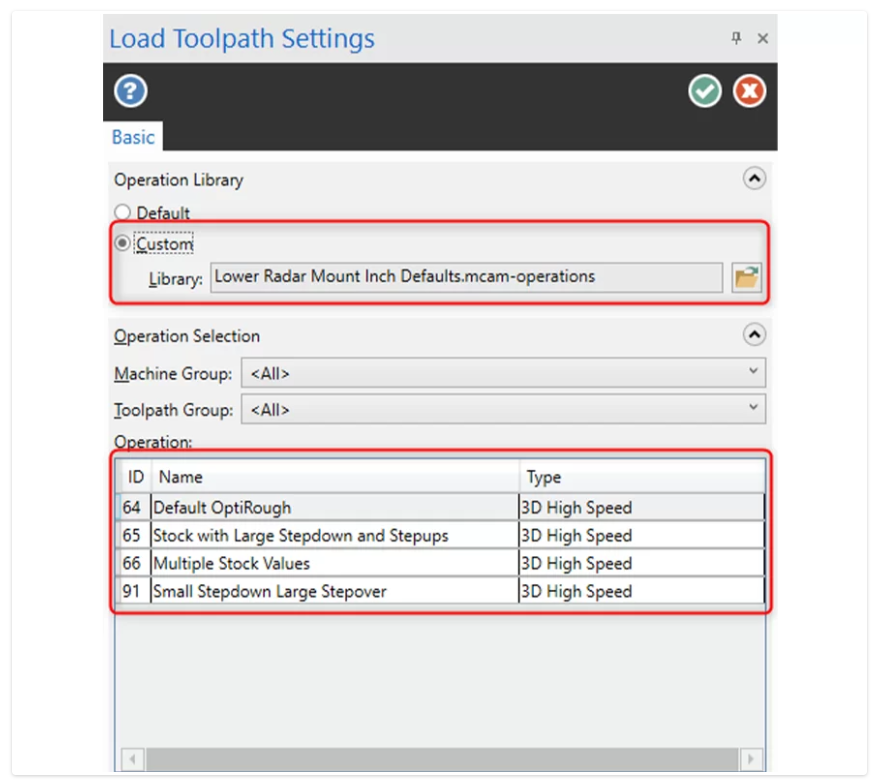Sort operations by Name column header
The height and width of the screenshot is (783, 880).
click(x=335, y=477)
